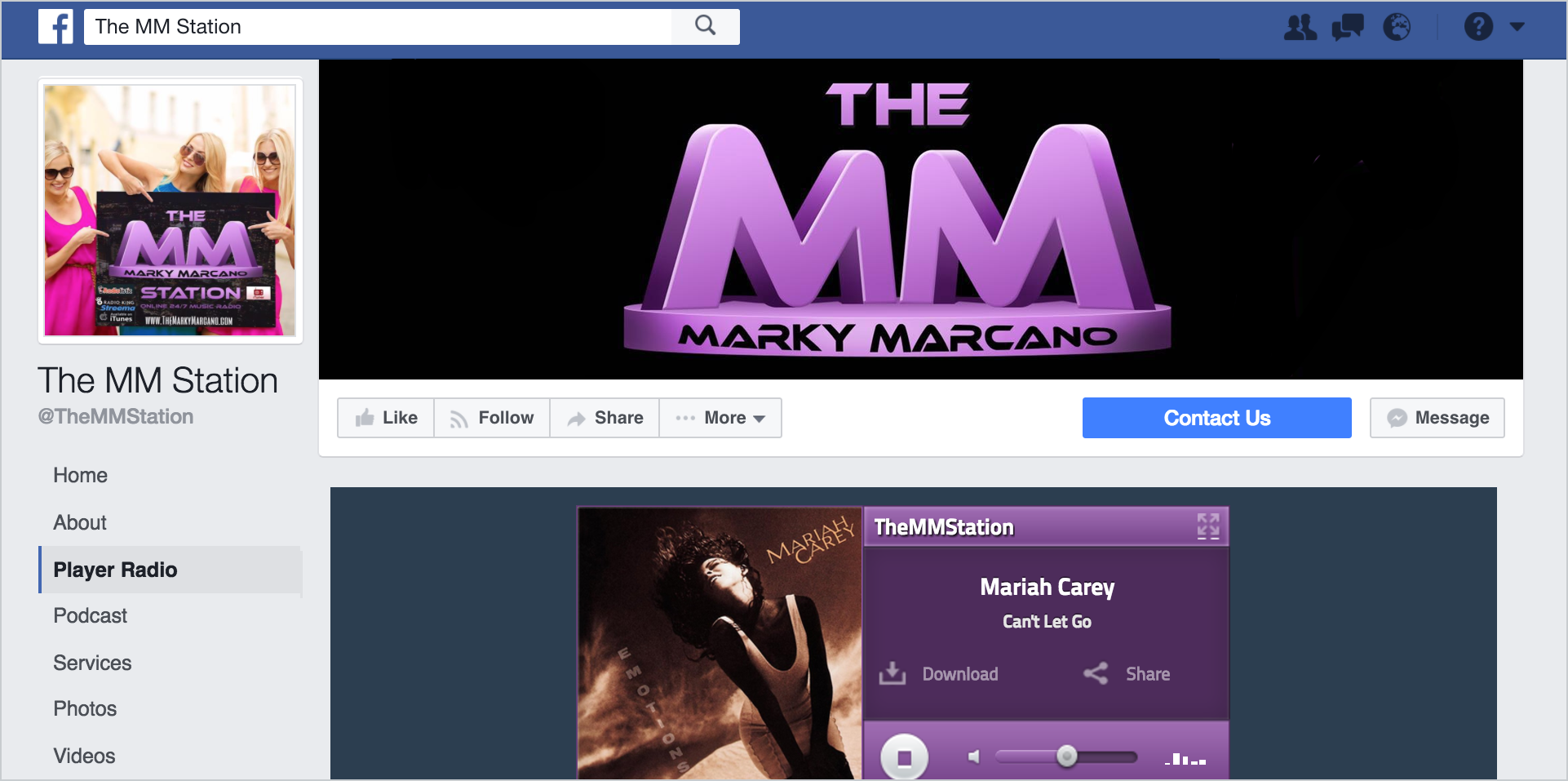Screen dimensions: 1568x781
Task: Expand the radio player to fullscreen
Action: (x=1208, y=526)
